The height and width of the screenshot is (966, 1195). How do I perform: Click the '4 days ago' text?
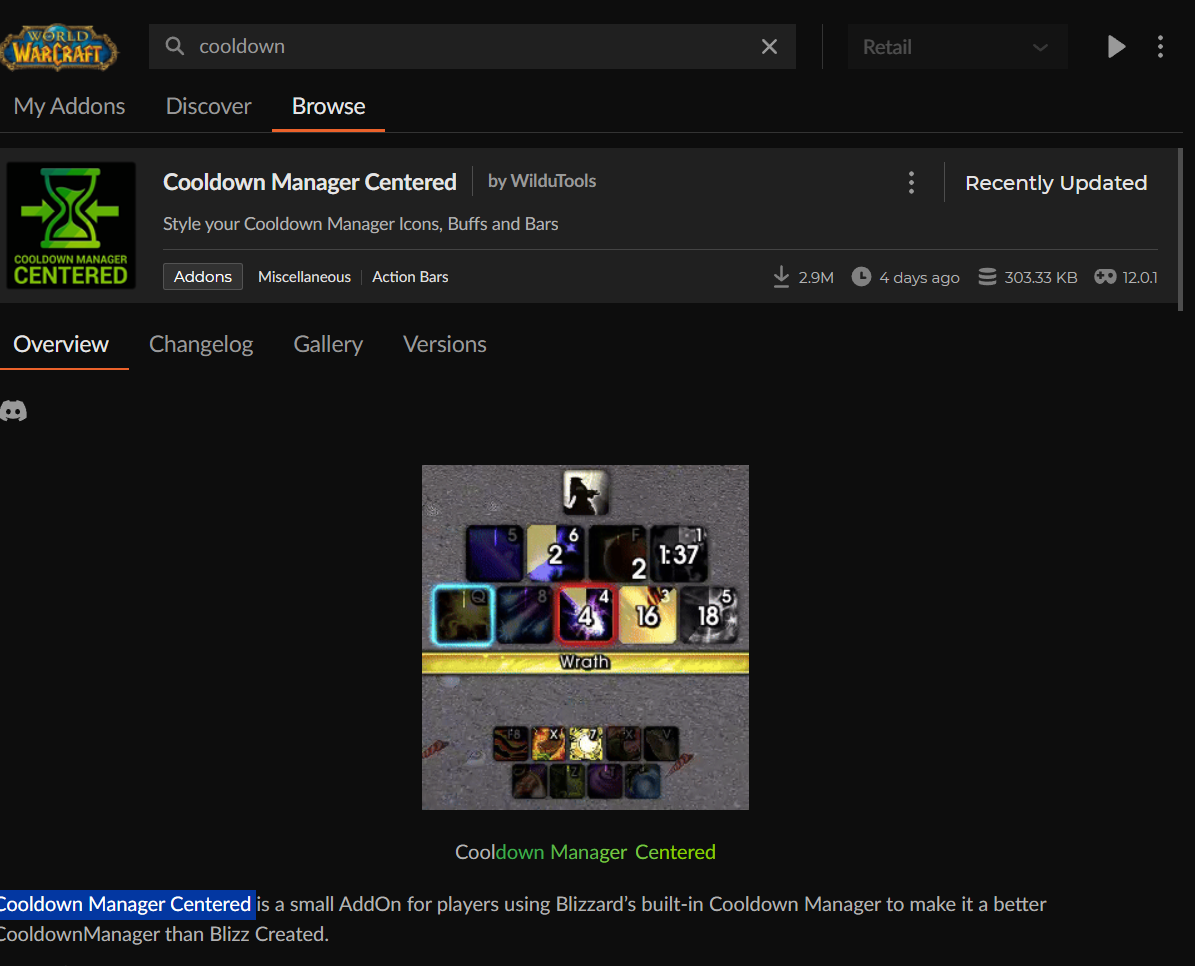click(919, 277)
